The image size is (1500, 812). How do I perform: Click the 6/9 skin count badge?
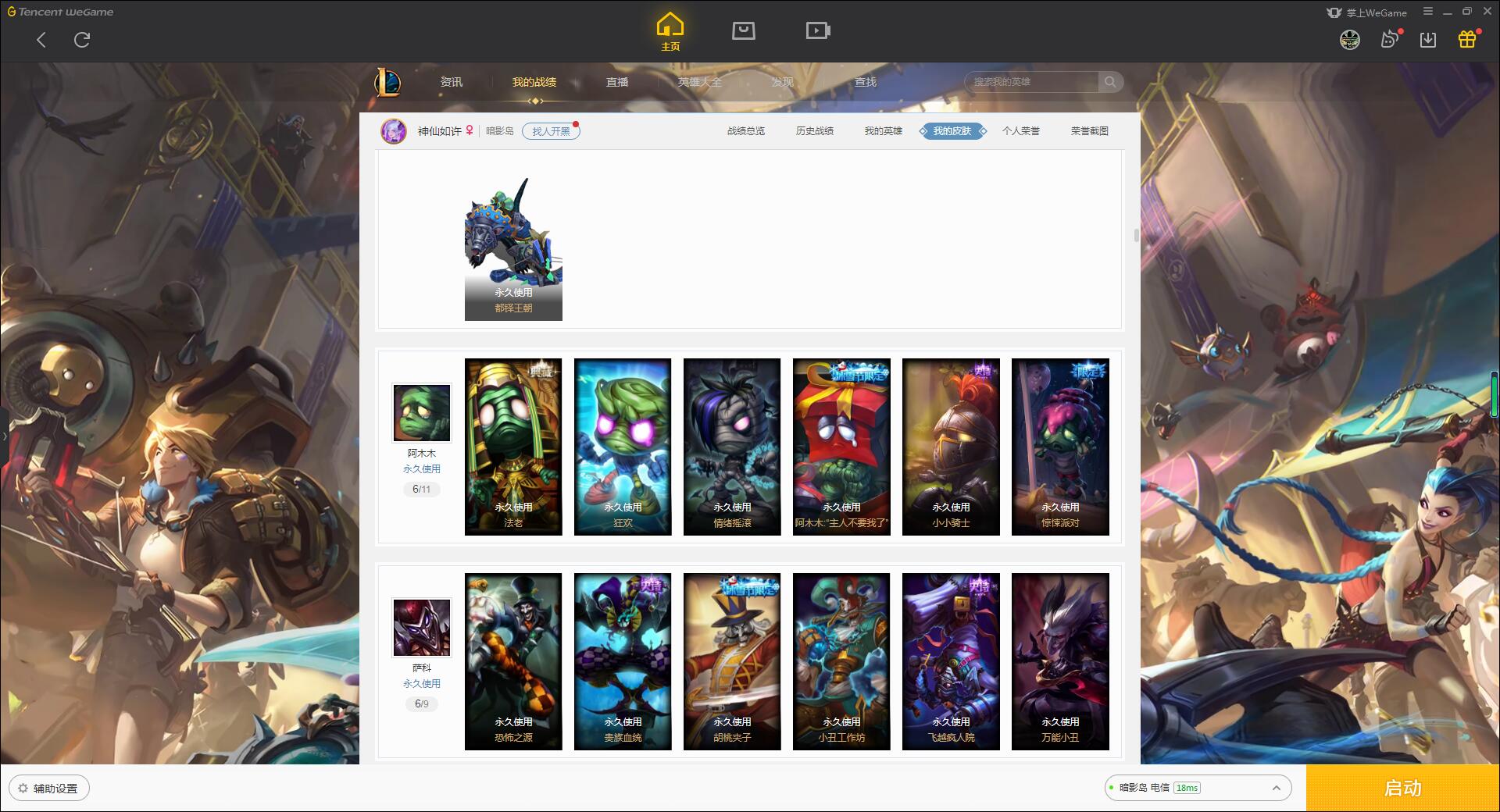pyautogui.click(x=422, y=704)
